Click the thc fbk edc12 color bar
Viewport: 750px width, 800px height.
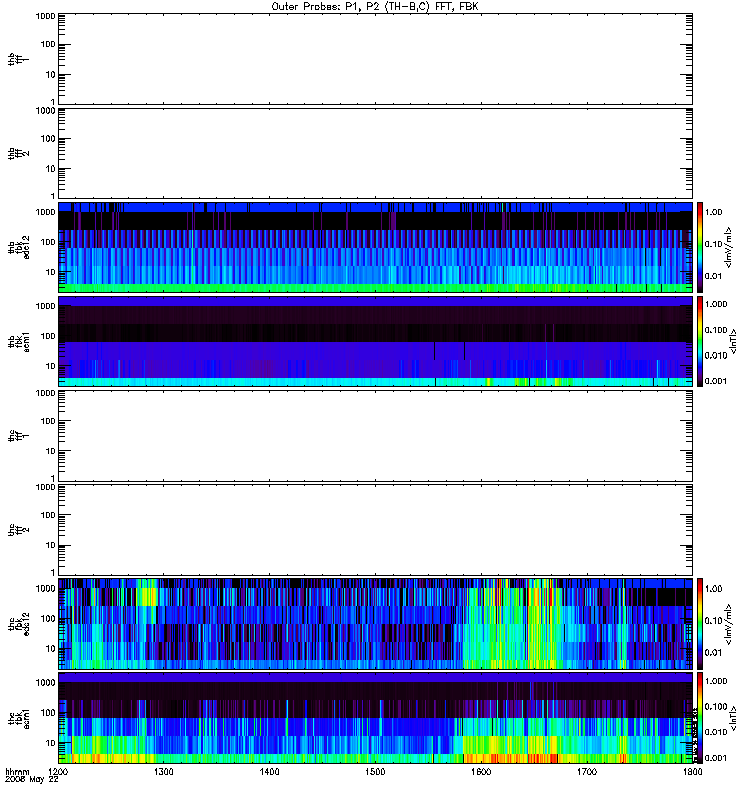click(700, 624)
